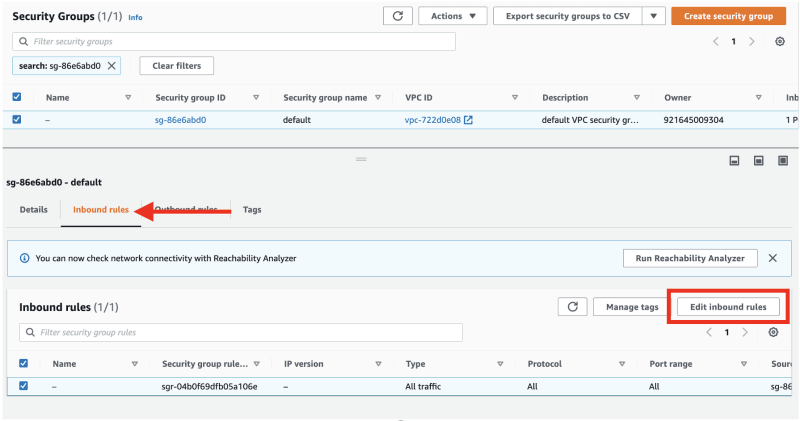Sort by VPC ID column
The height and width of the screenshot is (421, 800).
[515, 97]
